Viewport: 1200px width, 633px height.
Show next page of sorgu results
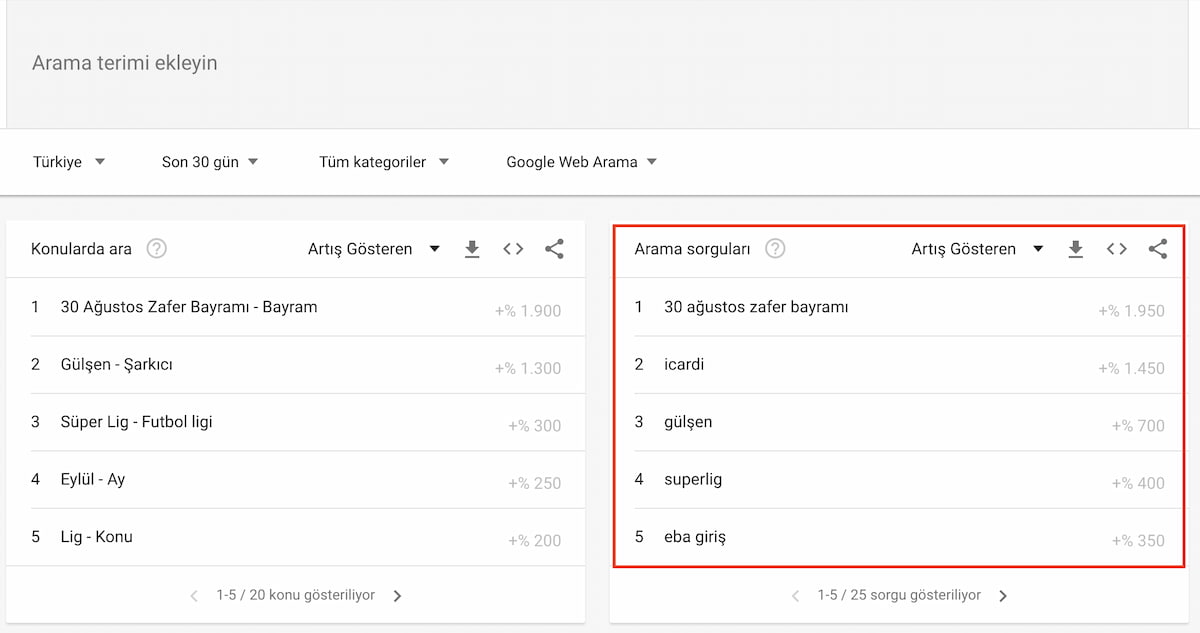pyautogui.click(x=1002, y=594)
